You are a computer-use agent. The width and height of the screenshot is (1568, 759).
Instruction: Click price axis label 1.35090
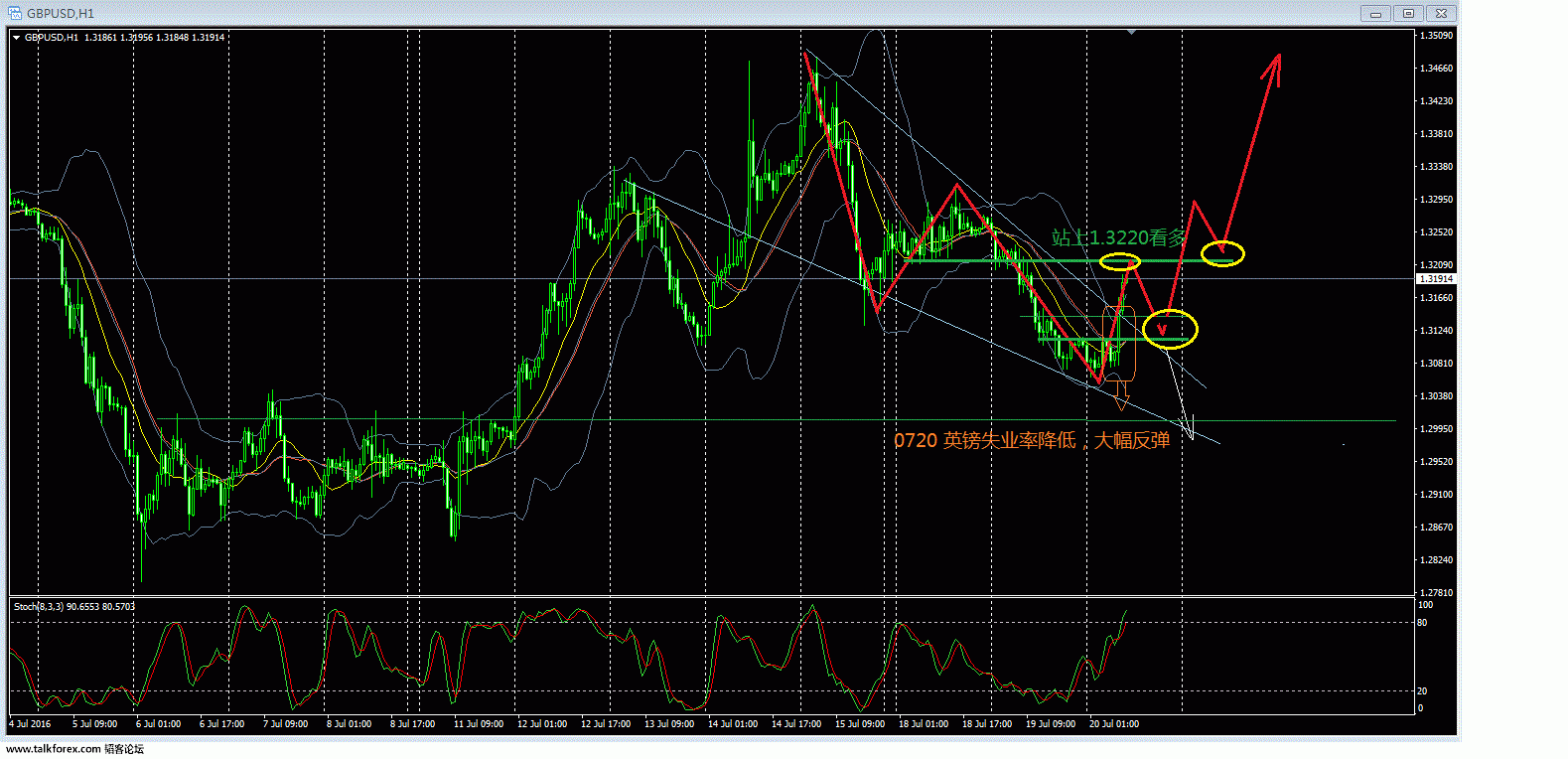click(1436, 36)
